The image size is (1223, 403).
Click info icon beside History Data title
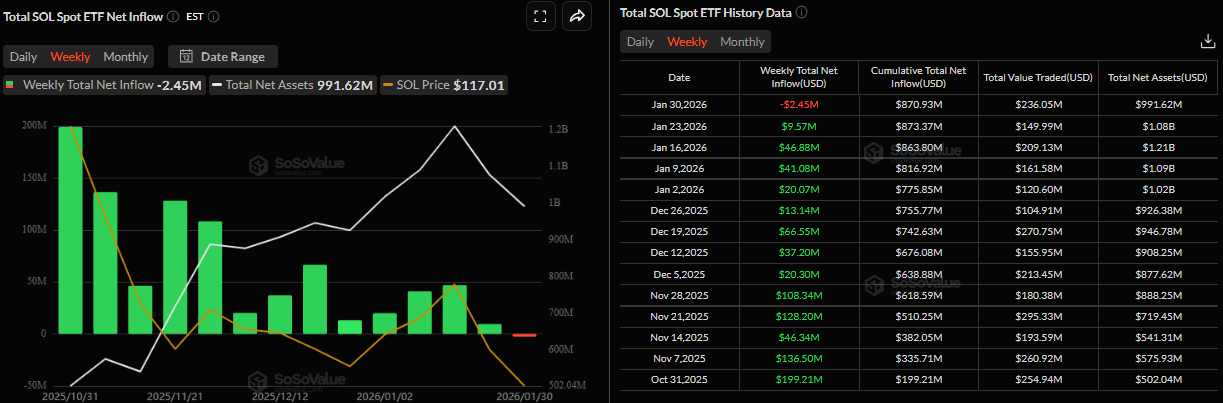click(x=802, y=13)
